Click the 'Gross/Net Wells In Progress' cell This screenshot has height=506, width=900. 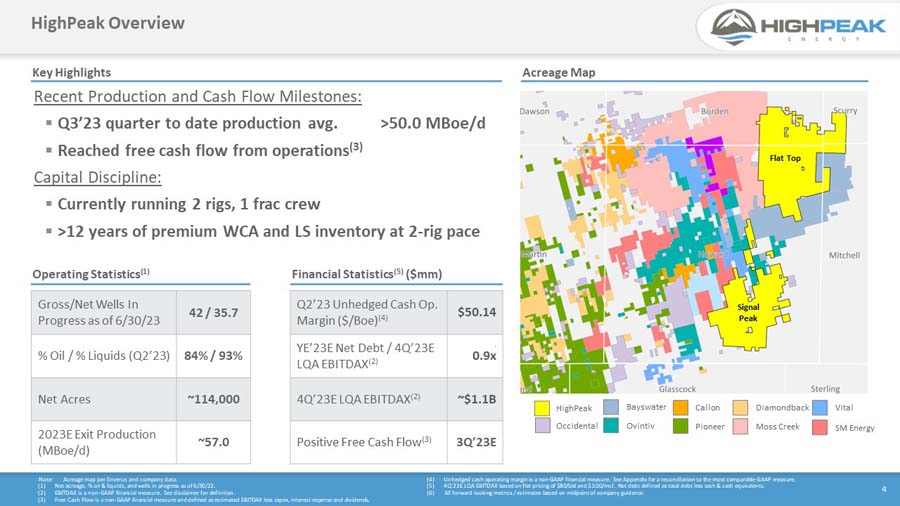pos(104,312)
